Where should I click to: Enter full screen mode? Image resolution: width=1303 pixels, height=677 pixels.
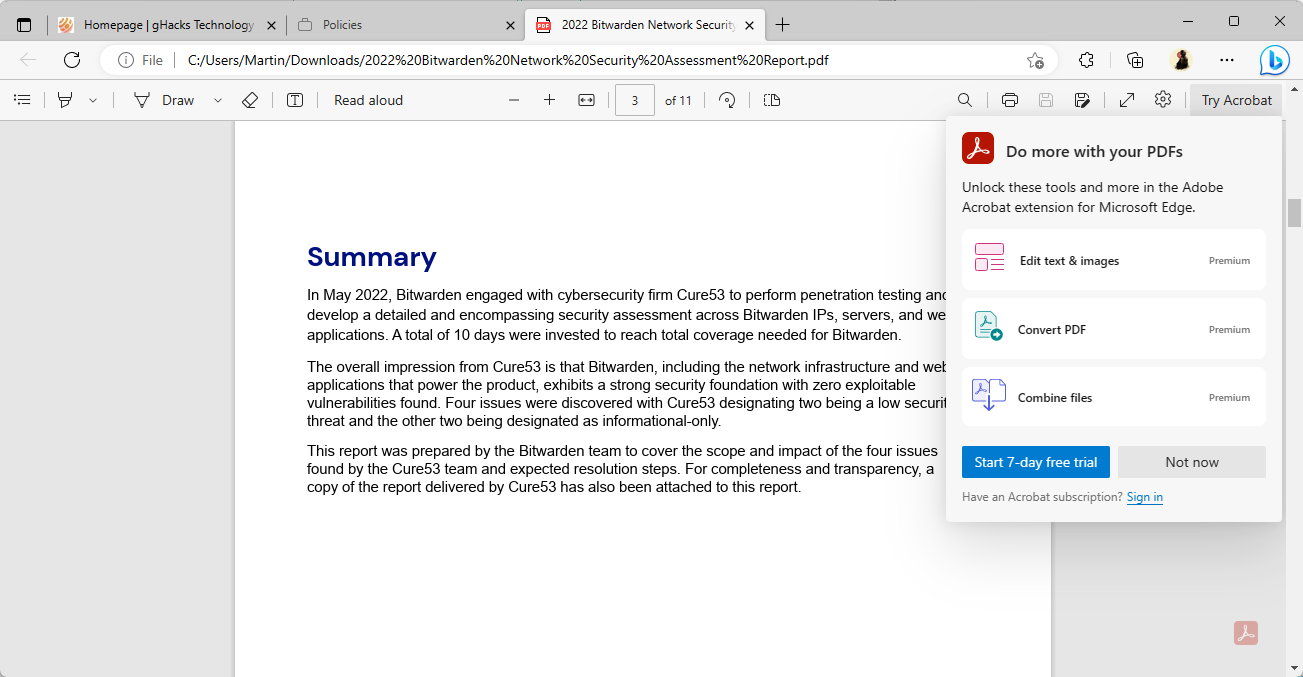tap(1127, 100)
